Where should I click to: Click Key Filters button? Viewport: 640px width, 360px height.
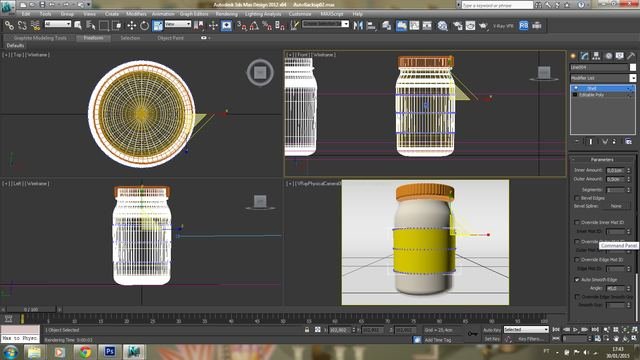coord(531,339)
